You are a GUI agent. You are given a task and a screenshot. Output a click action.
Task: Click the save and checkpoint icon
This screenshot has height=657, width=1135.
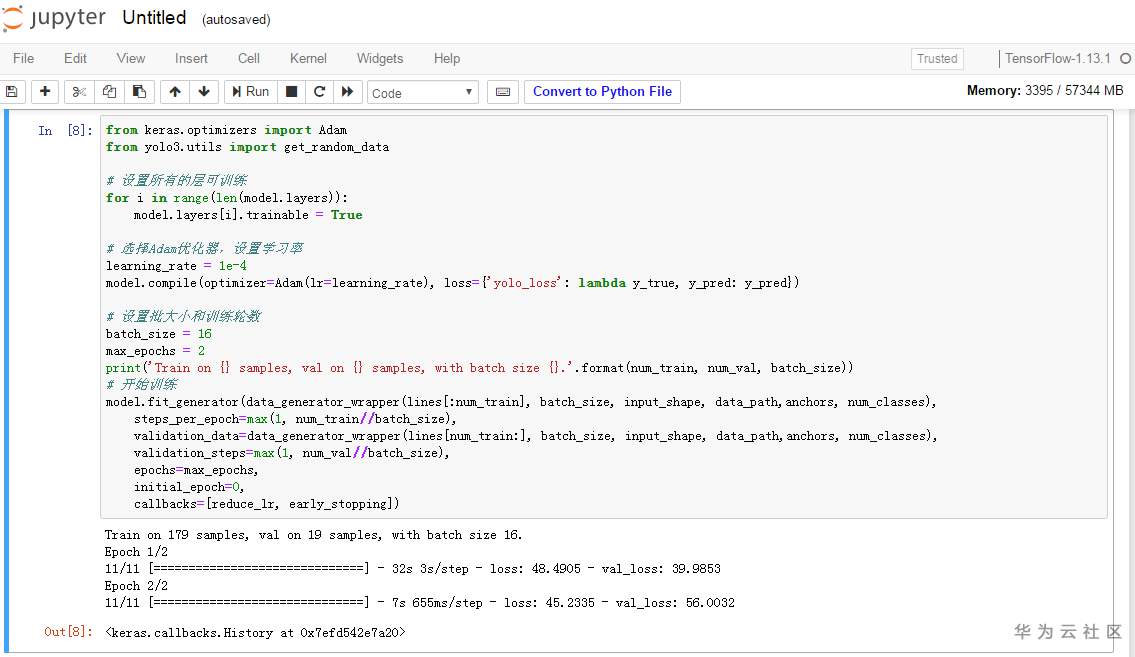coord(12,92)
